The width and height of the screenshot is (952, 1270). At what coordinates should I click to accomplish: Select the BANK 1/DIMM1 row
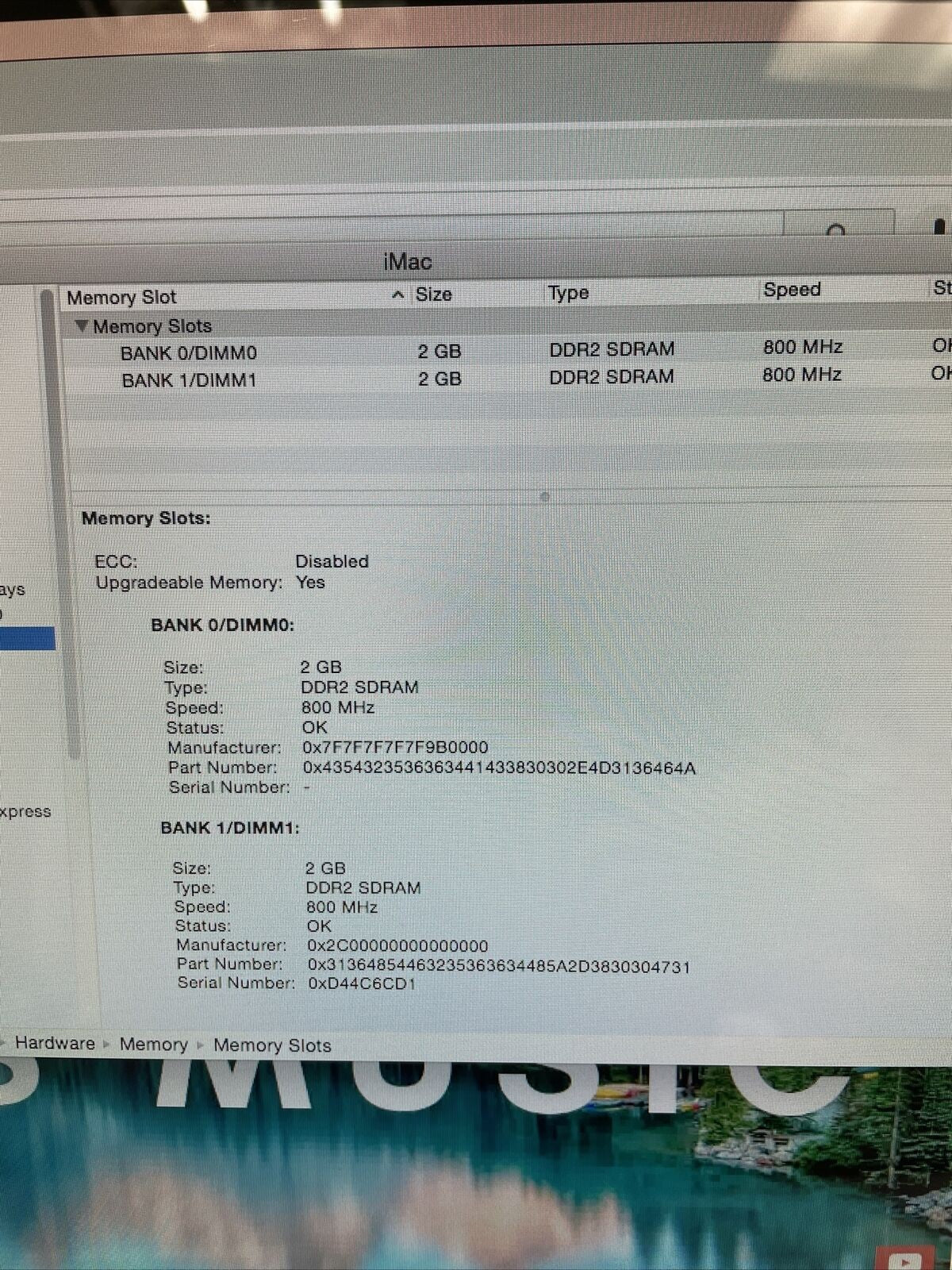click(x=508, y=378)
